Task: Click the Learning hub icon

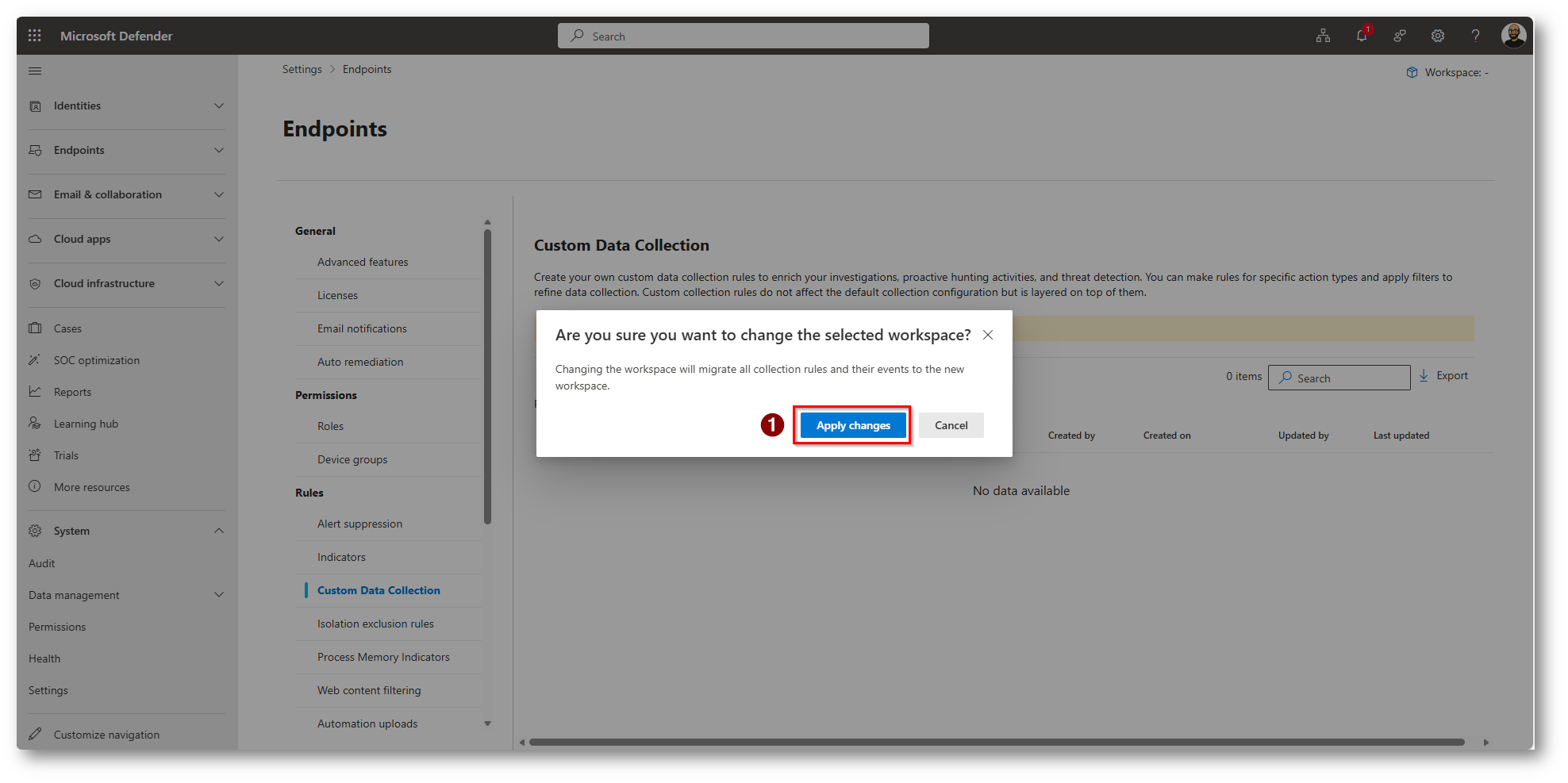Action: point(35,424)
